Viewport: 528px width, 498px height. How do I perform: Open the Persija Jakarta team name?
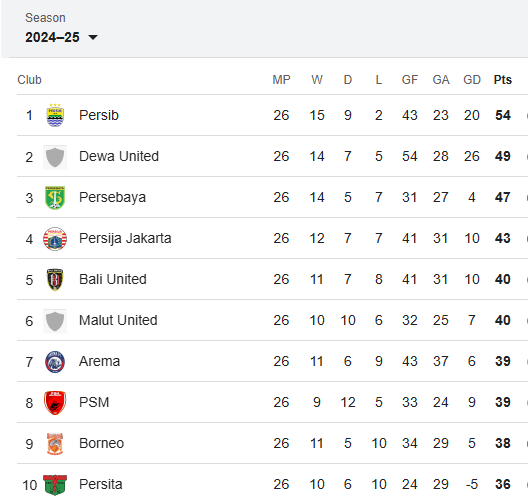[x=125, y=238]
